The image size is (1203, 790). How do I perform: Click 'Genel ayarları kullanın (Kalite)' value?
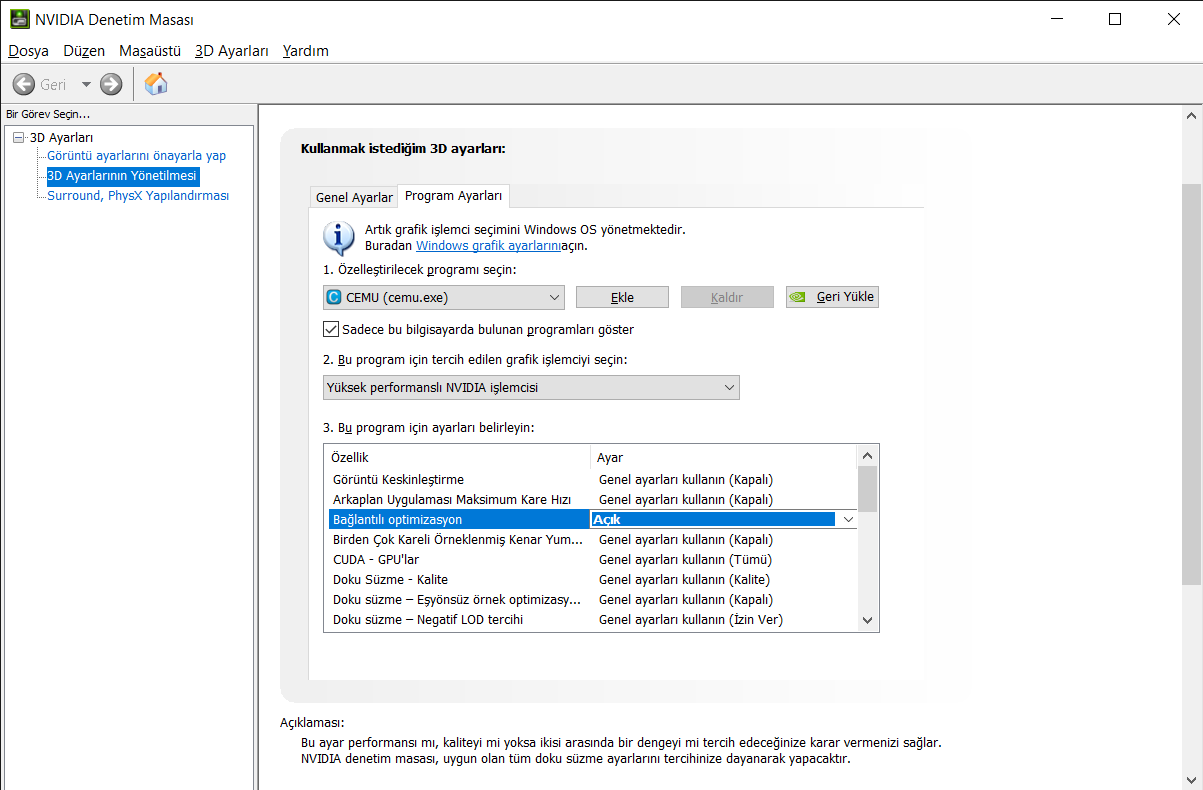(x=684, y=579)
